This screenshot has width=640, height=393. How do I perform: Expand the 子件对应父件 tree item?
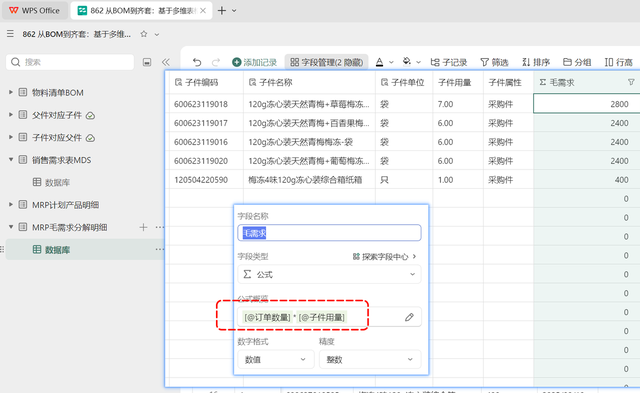tap(11, 137)
